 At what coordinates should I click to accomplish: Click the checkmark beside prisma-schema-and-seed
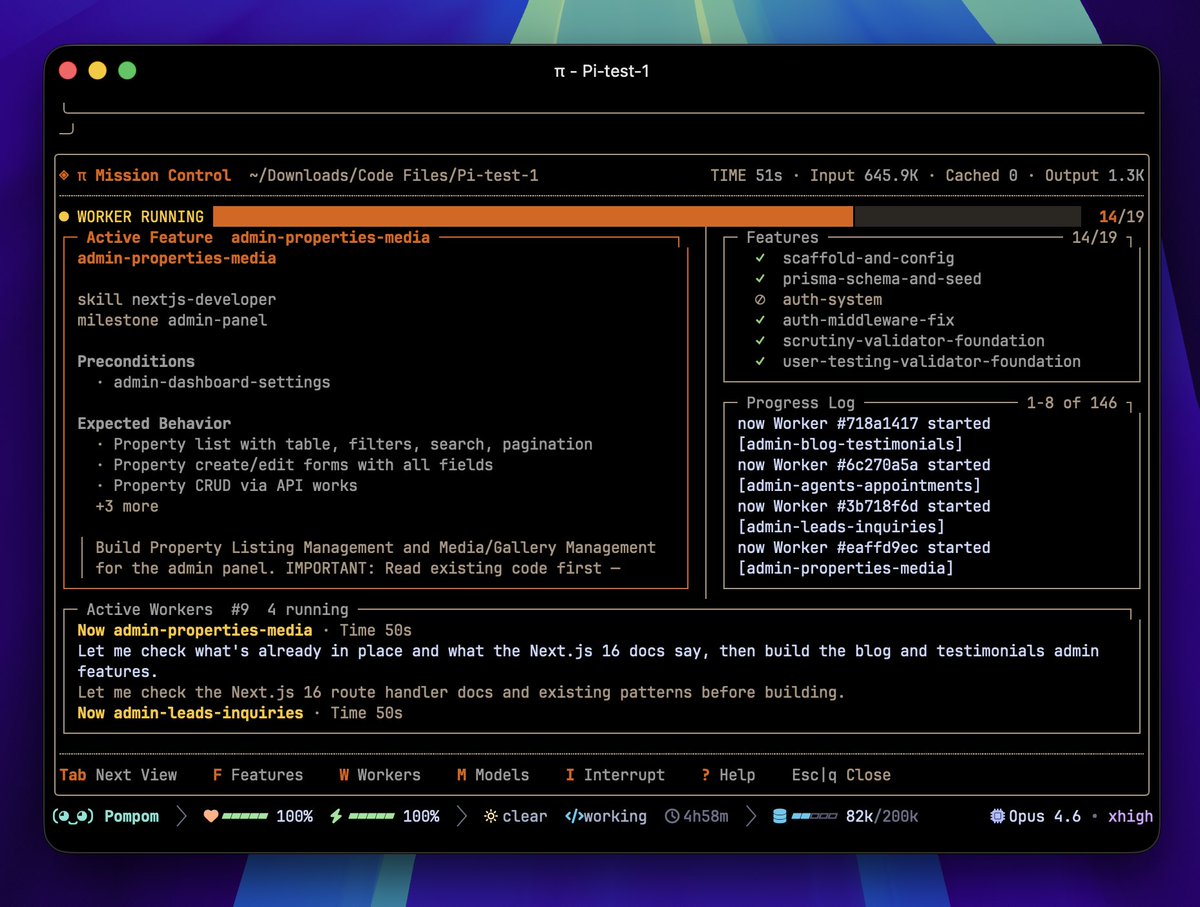point(761,279)
